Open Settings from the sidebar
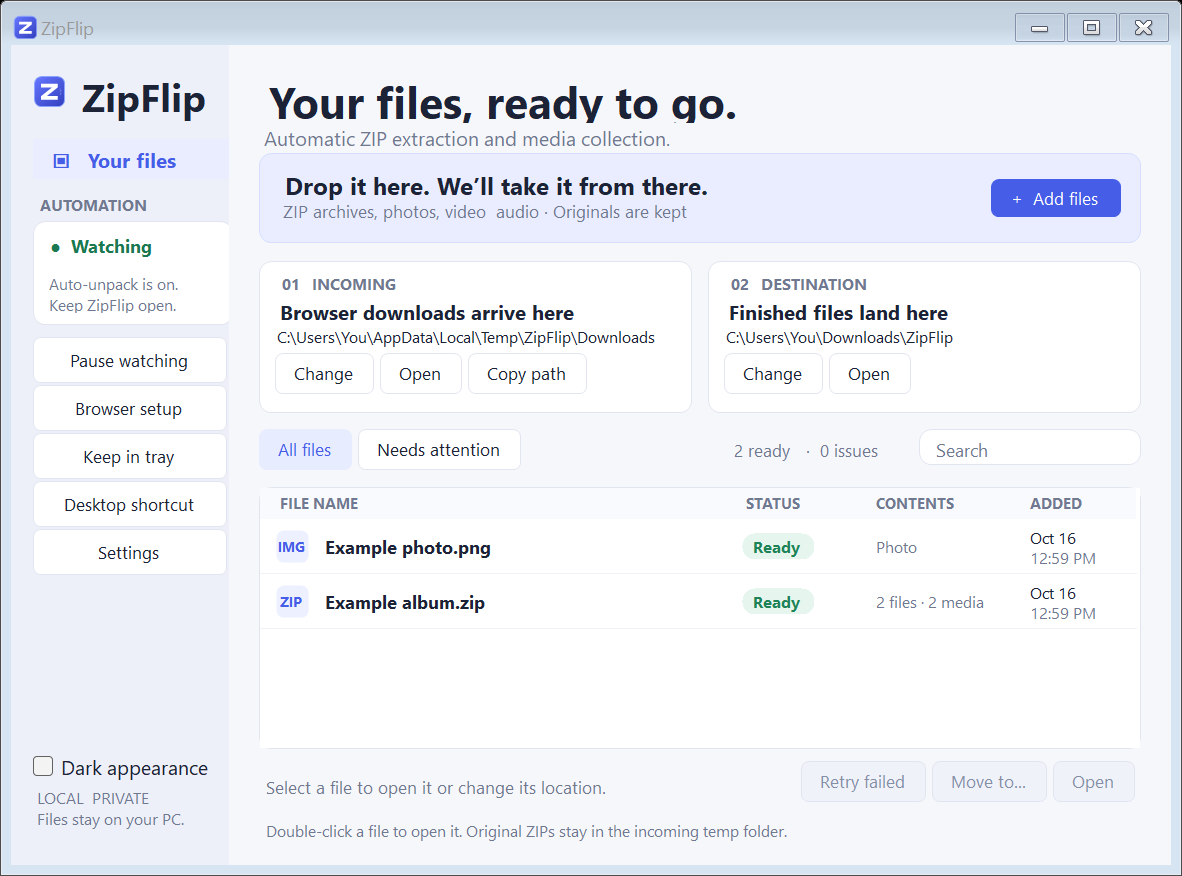Viewport: 1182px width, 876px height. pyautogui.click(x=130, y=553)
